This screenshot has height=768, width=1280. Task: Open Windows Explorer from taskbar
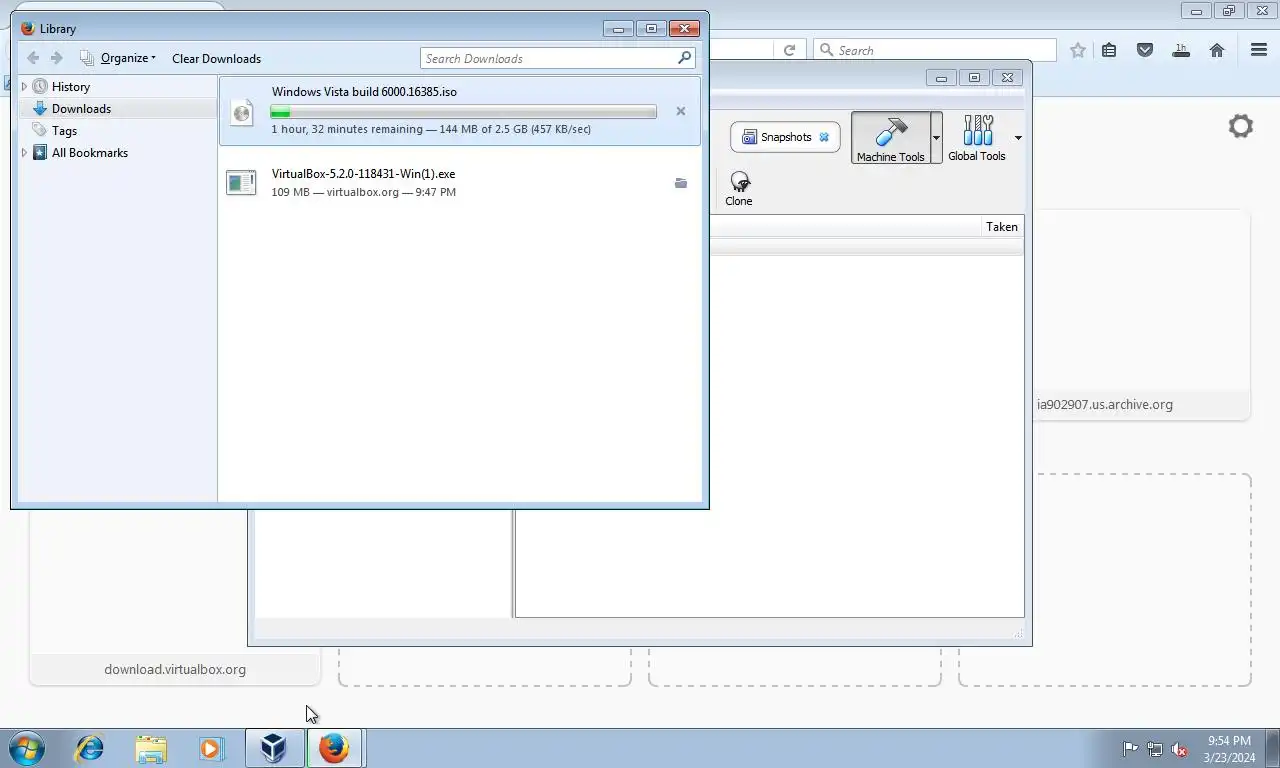tap(151, 748)
